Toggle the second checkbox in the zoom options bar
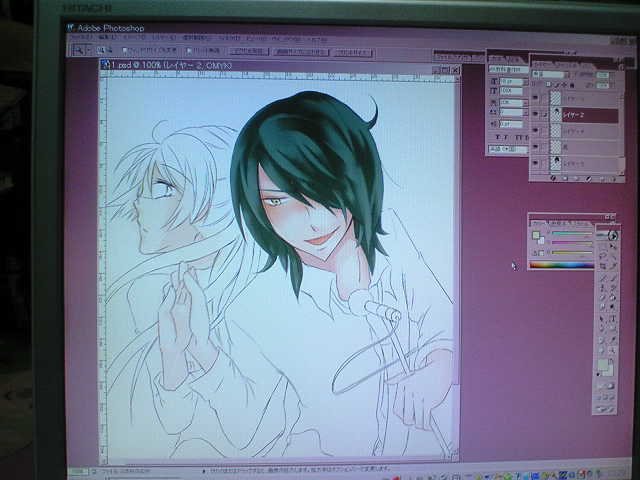Screen dimensions: 640x480 (x=189, y=51)
